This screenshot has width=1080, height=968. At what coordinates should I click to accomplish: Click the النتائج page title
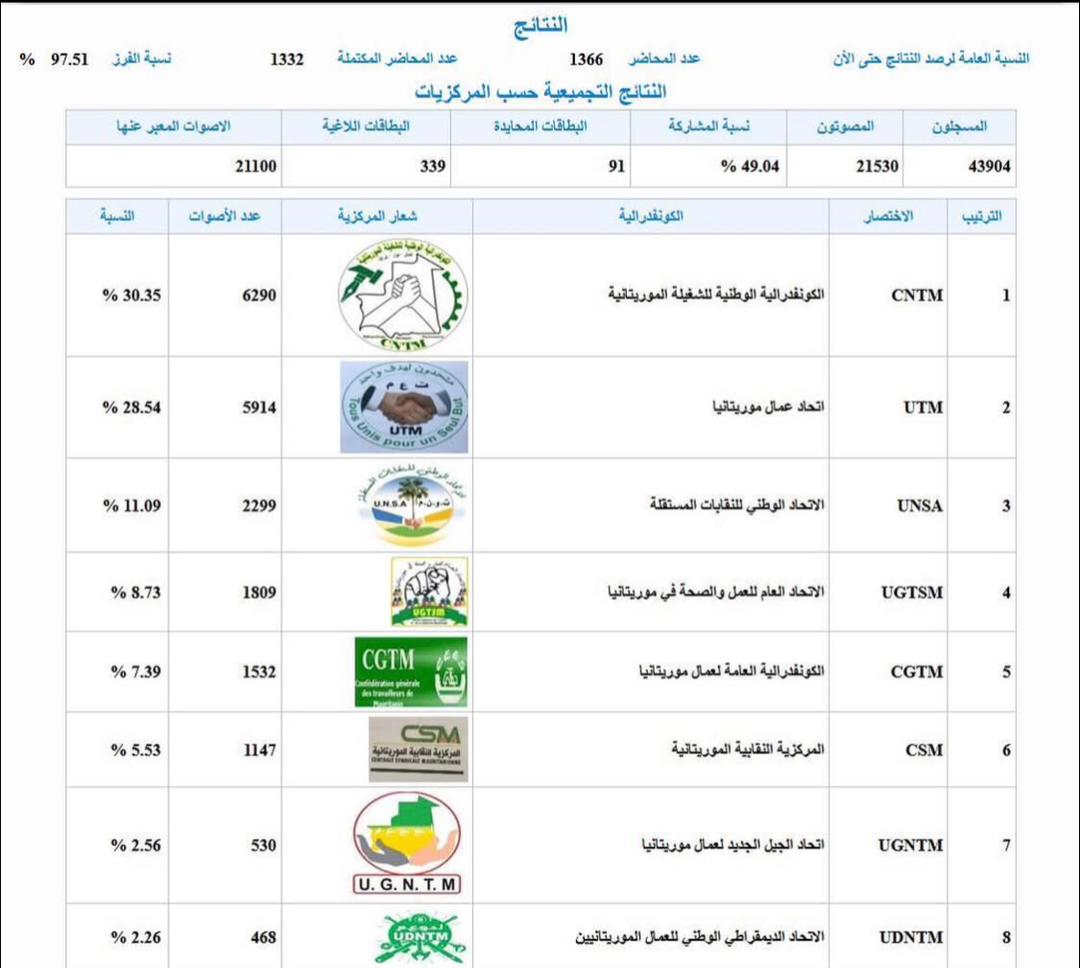[540, 26]
